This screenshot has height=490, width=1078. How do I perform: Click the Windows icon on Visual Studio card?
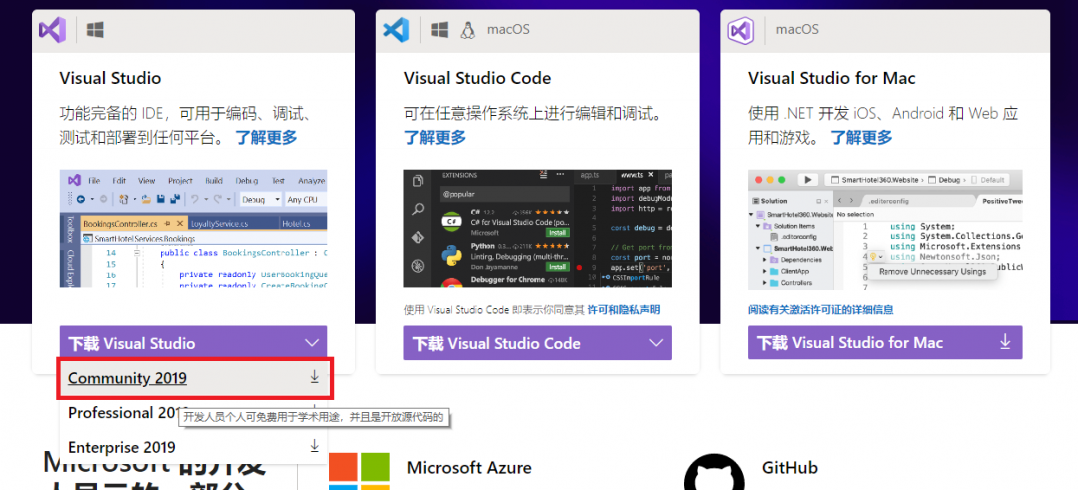95,30
